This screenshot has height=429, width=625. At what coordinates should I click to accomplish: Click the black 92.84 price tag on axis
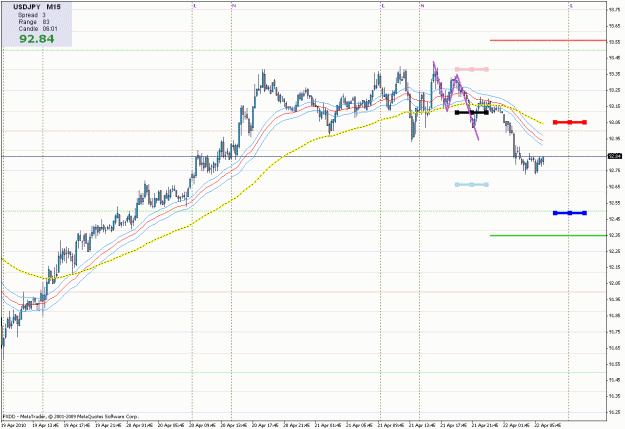pyautogui.click(x=615, y=156)
